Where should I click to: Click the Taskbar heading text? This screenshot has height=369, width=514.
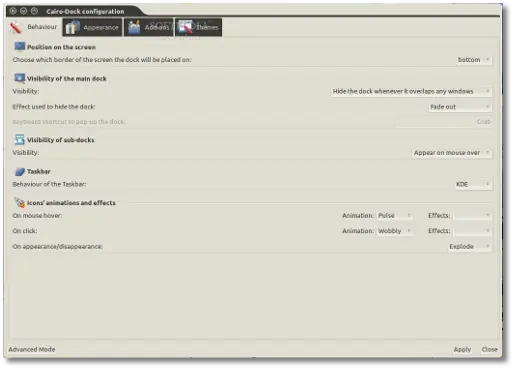point(39,171)
